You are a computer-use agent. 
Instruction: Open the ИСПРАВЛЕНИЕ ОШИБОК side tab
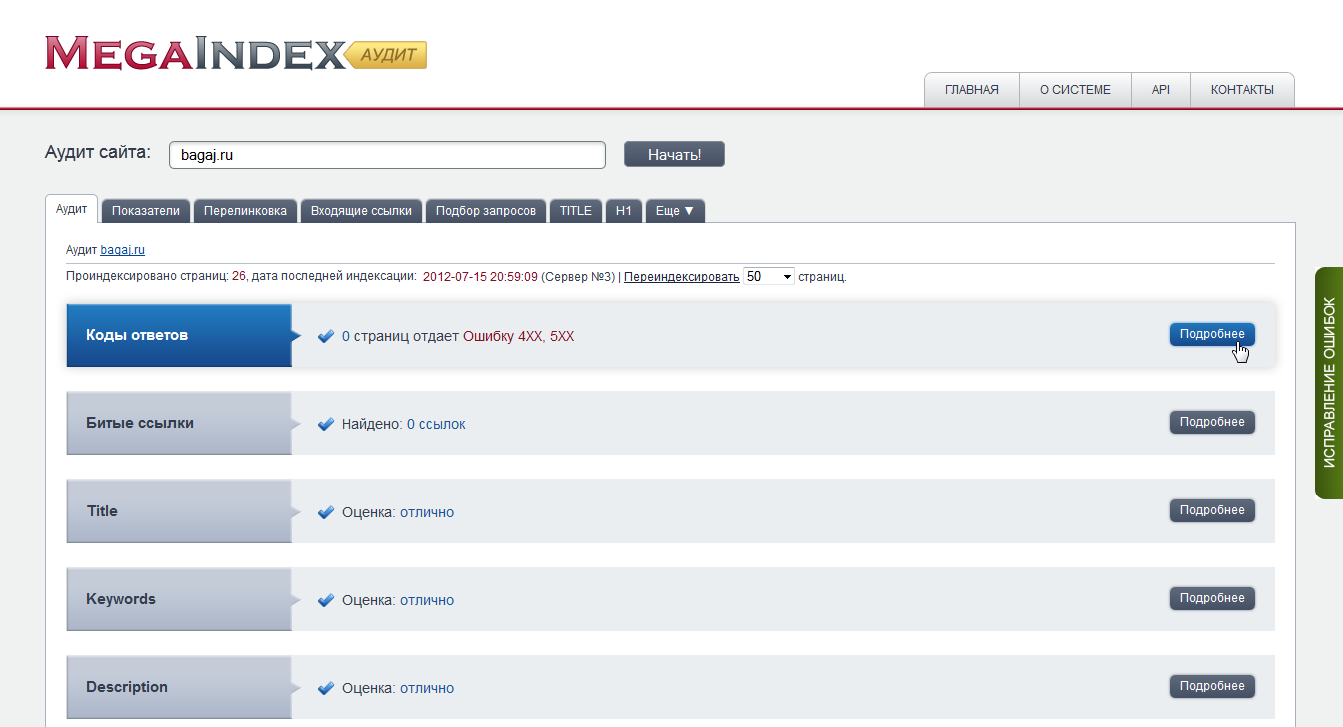(x=1329, y=383)
